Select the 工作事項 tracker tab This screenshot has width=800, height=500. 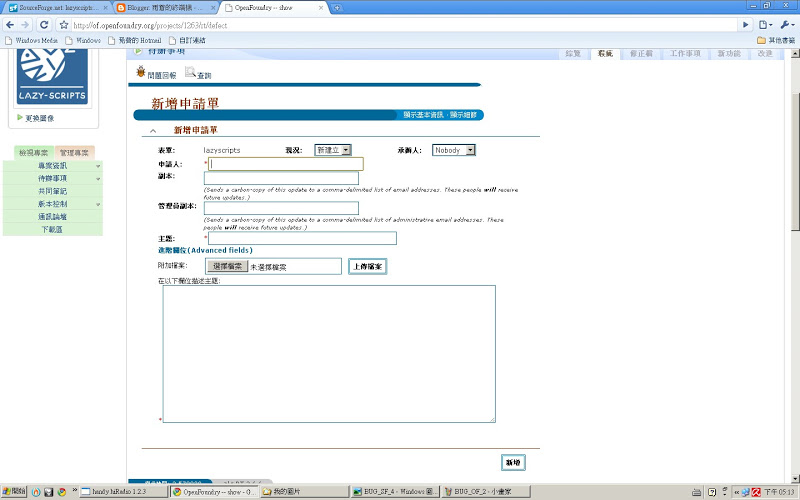tap(685, 54)
